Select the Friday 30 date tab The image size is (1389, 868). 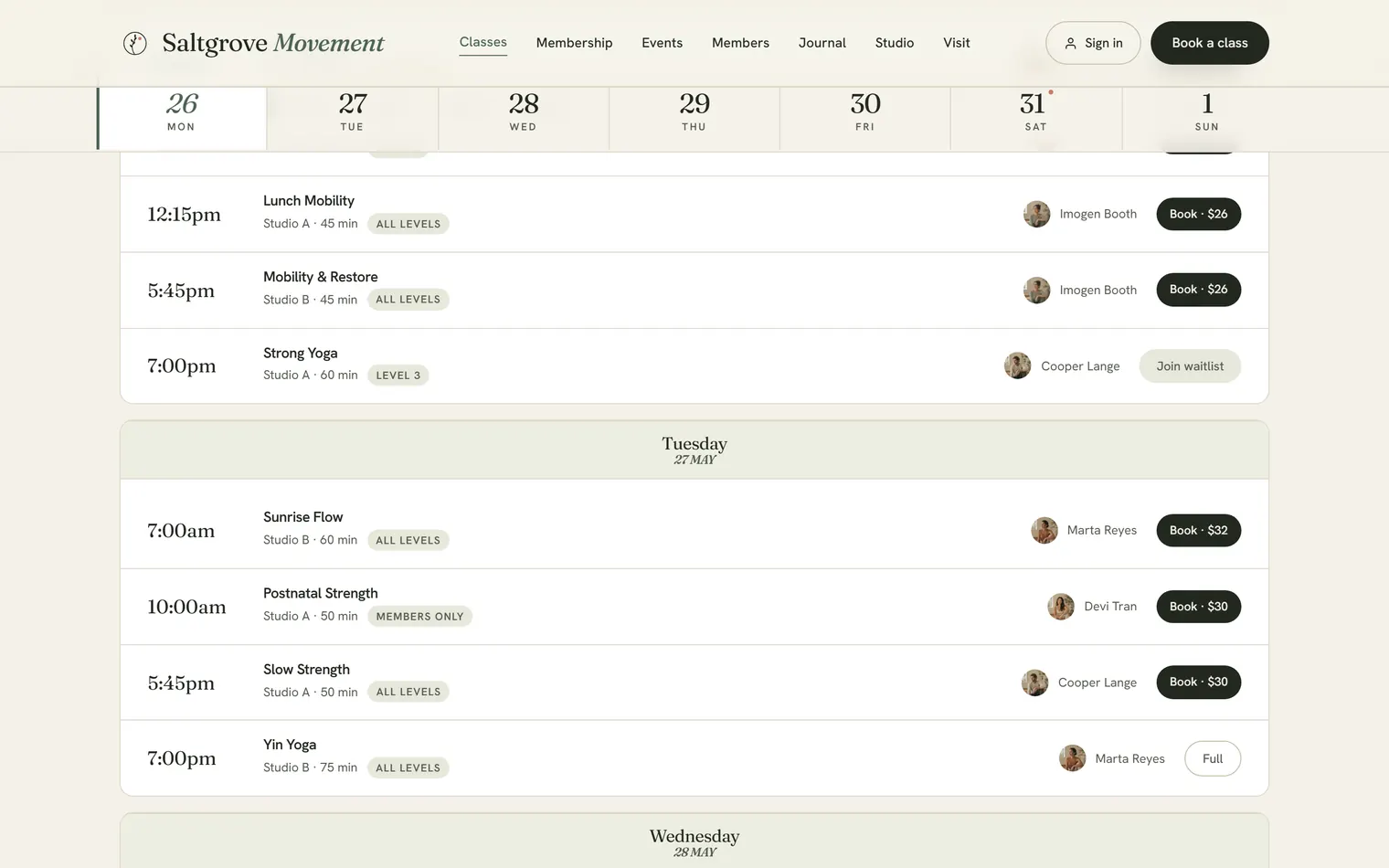[865, 118]
